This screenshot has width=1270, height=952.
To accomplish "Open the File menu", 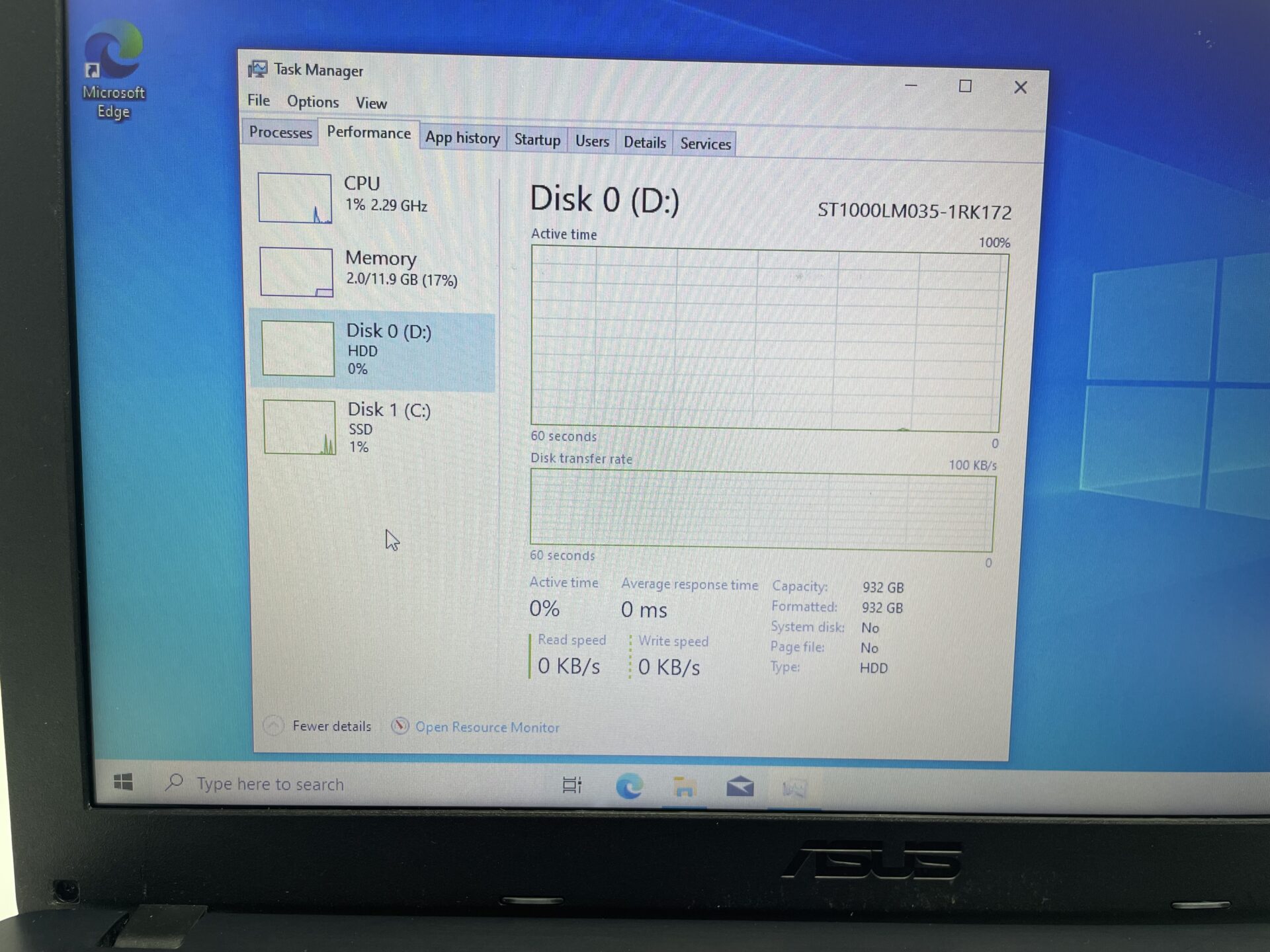I will pyautogui.click(x=258, y=100).
